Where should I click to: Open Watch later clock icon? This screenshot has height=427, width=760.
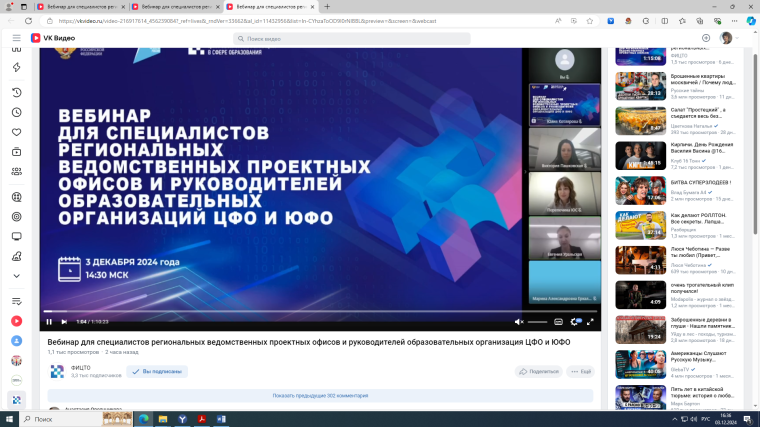coord(16,112)
